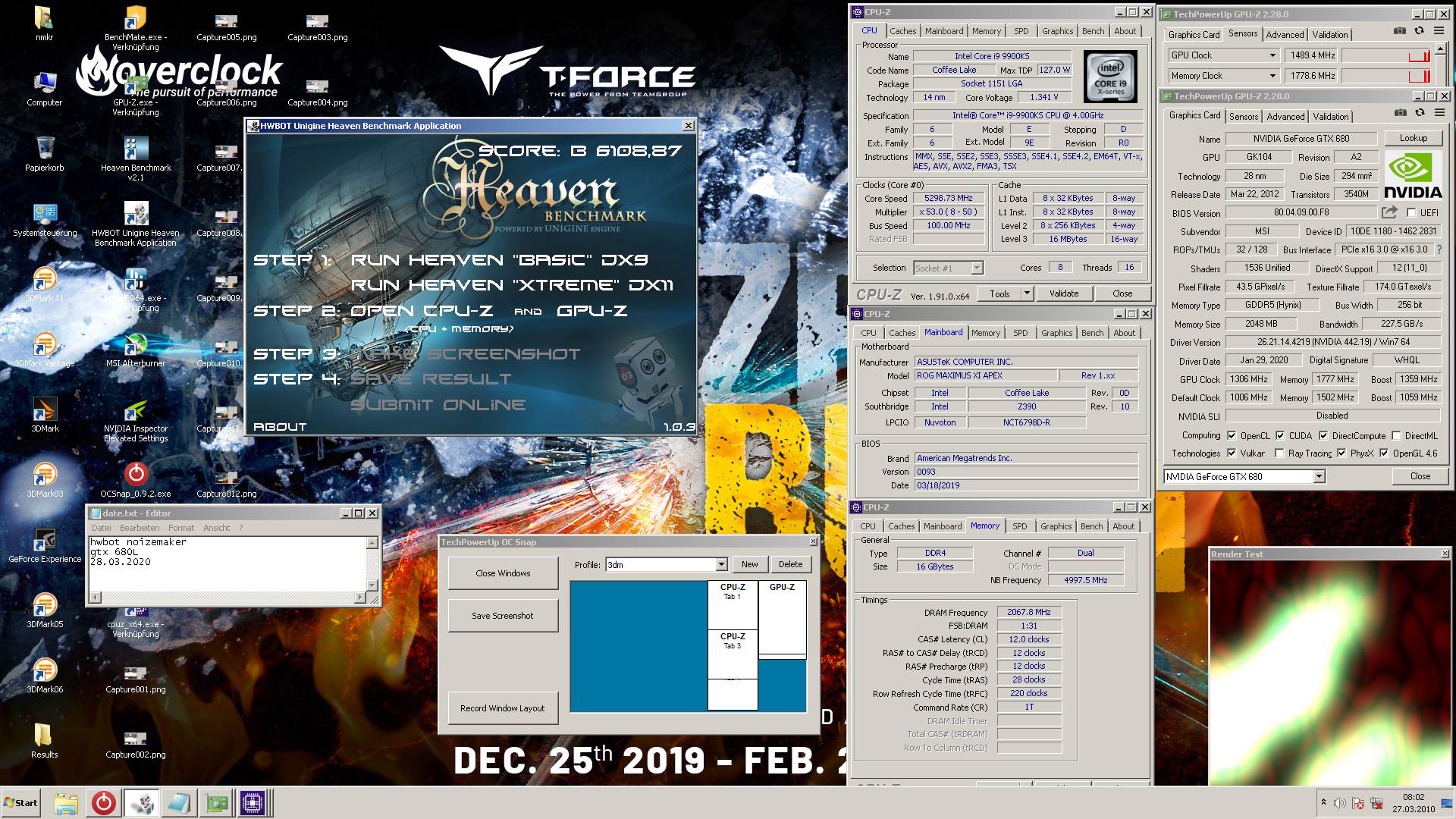1456x819 pixels.
Task: Open the Tools dropdown arrow in CPU-Z
Action: (1027, 293)
